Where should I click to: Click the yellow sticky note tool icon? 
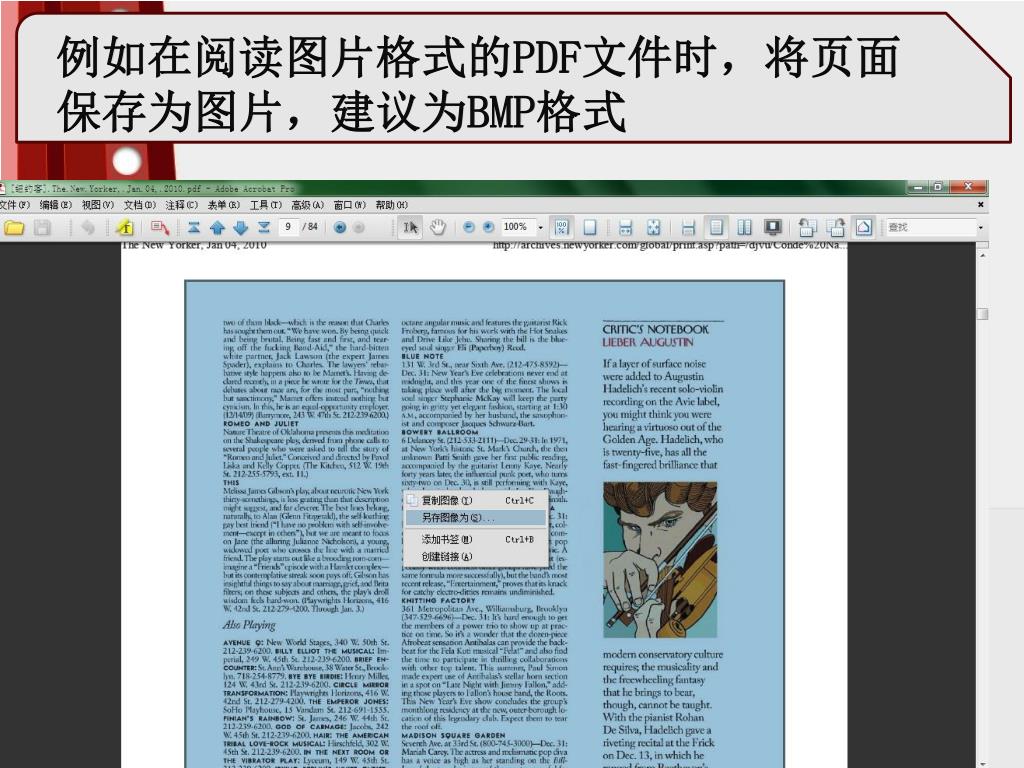click(x=125, y=228)
